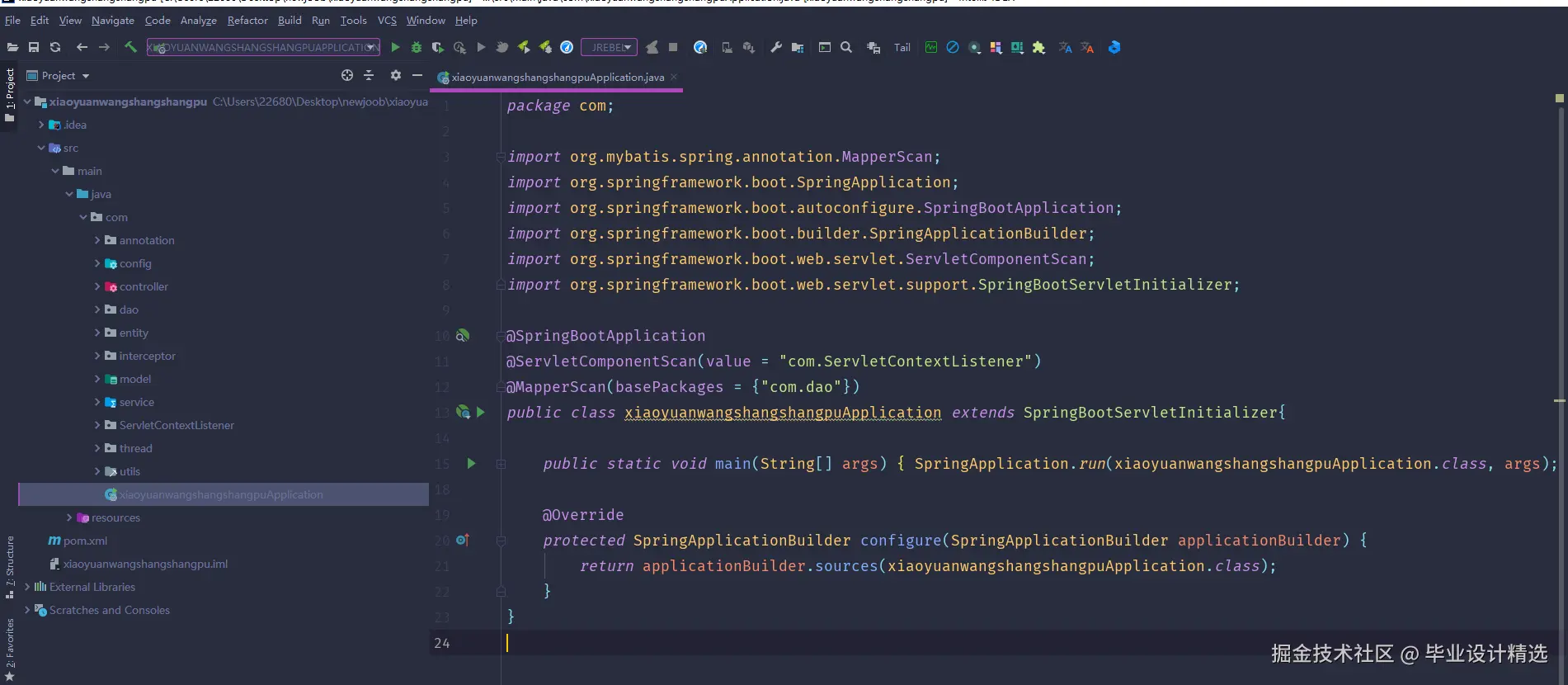Open the Refactor menu
Screen dimensions: 1568x685
coord(247,21)
